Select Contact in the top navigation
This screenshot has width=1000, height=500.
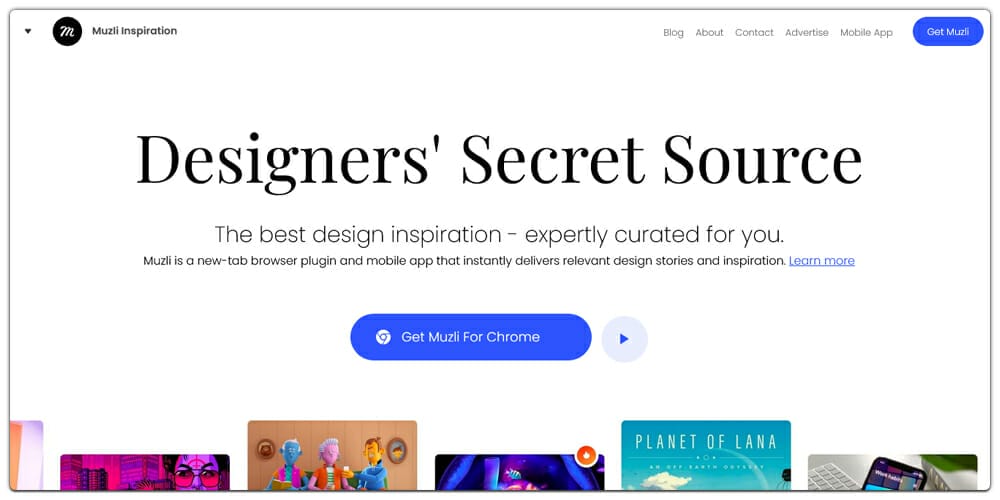(x=754, y=33)
